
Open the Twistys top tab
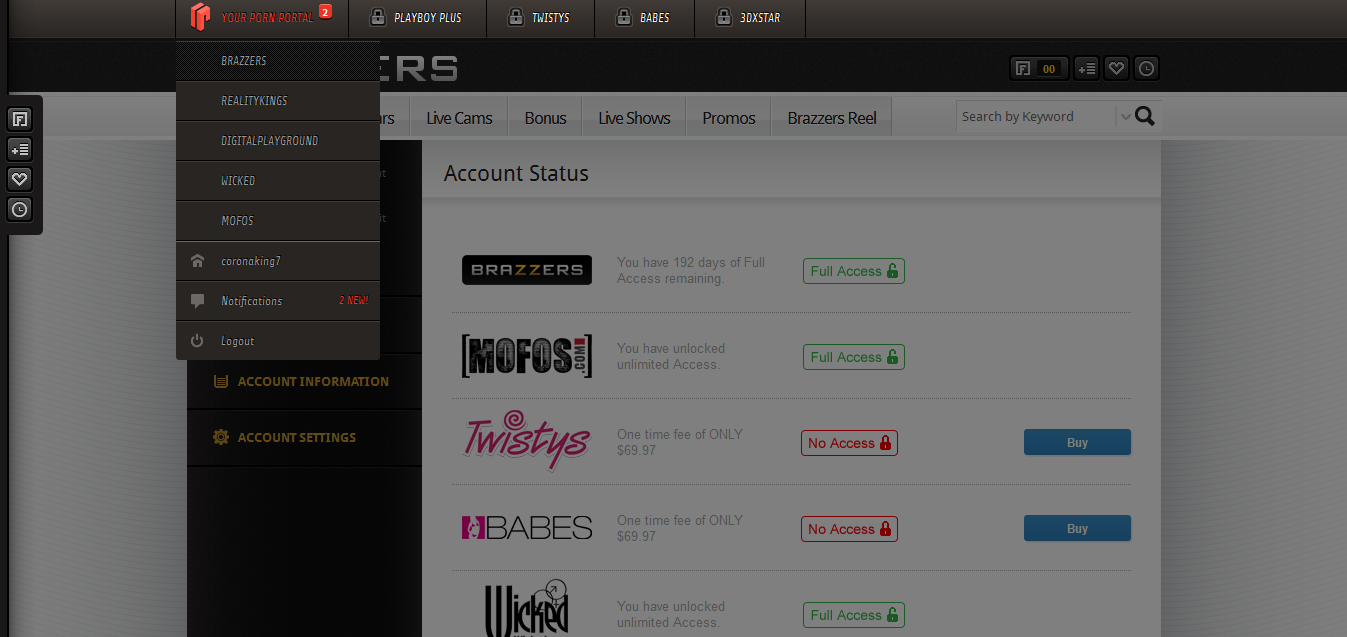(x=540, y=17)
